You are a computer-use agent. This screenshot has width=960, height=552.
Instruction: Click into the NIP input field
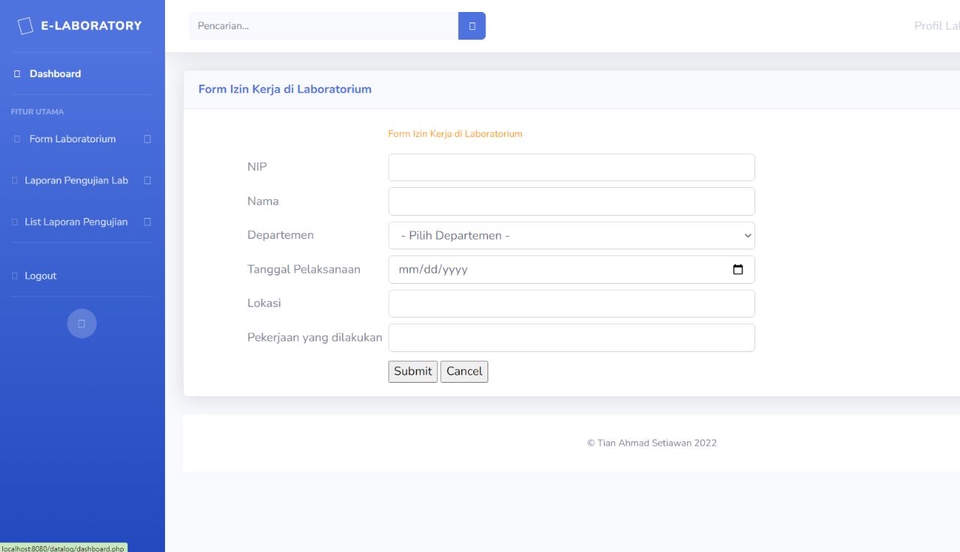(571, 167)
